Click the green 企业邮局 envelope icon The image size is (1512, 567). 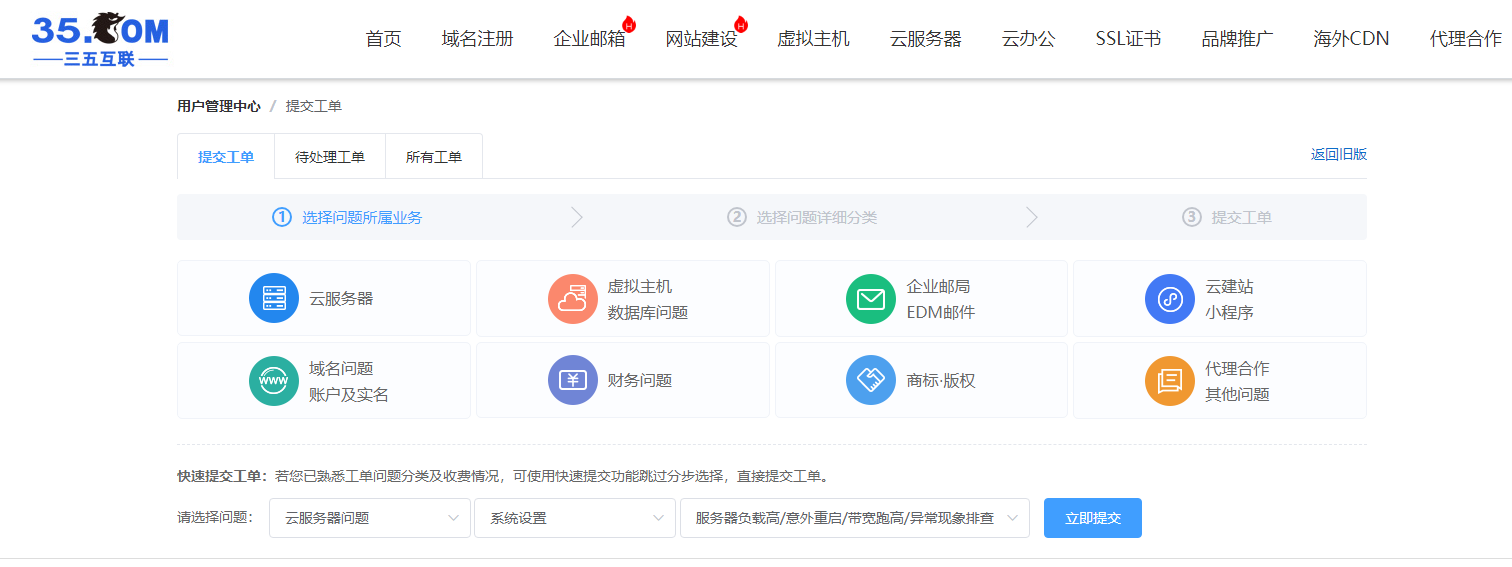tap(871, 298)
